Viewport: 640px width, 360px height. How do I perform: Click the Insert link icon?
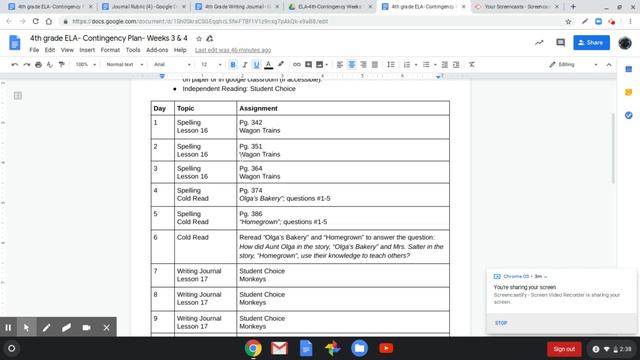click(297, 64)
